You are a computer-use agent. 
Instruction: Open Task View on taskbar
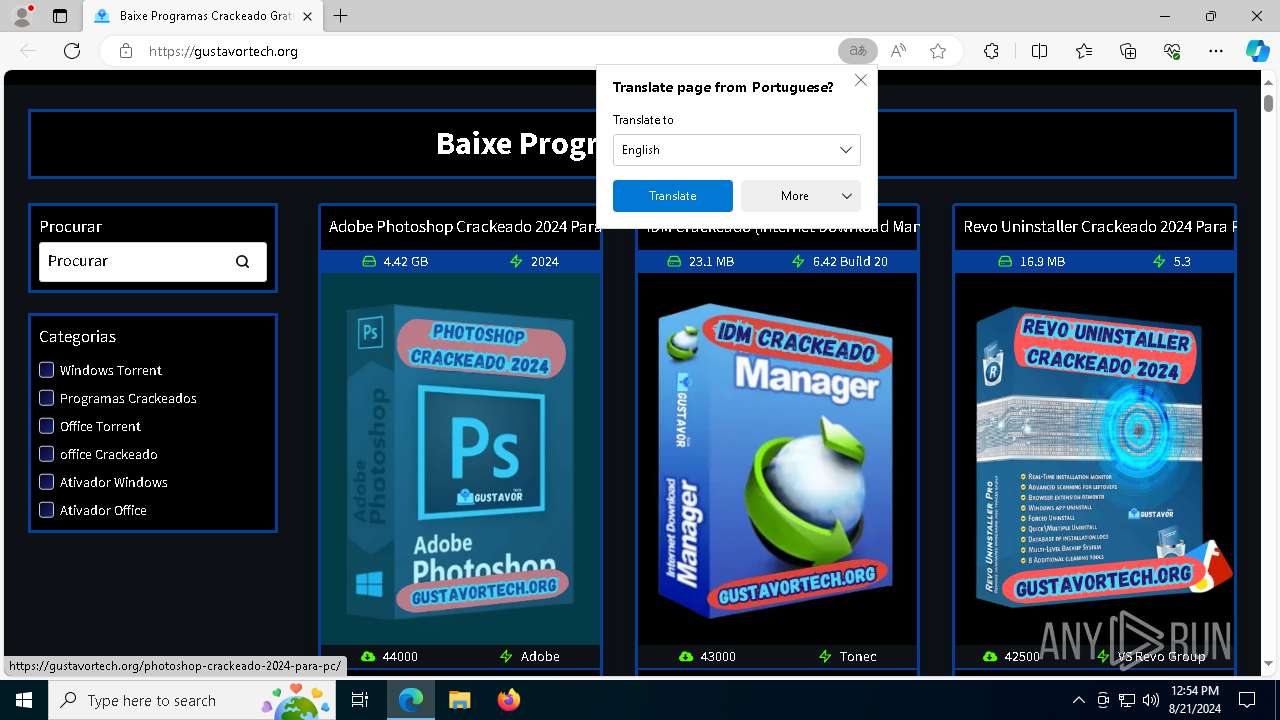361,700
